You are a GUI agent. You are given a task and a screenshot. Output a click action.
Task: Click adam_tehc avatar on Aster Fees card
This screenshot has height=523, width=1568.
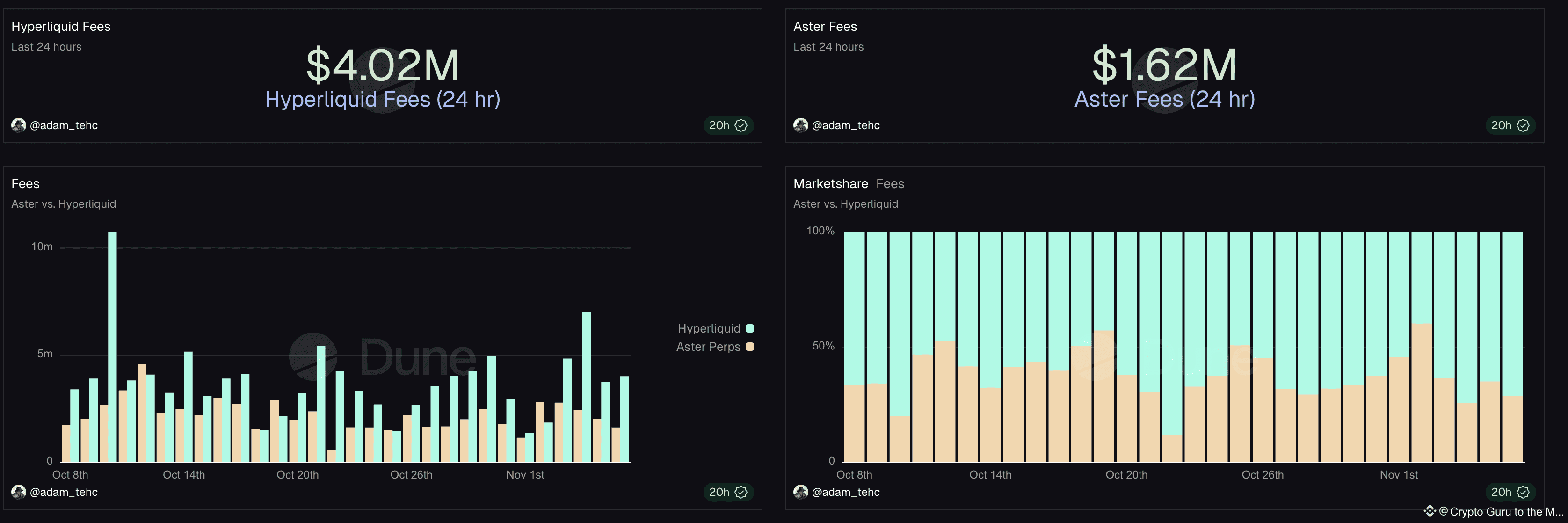click(800, 125)
